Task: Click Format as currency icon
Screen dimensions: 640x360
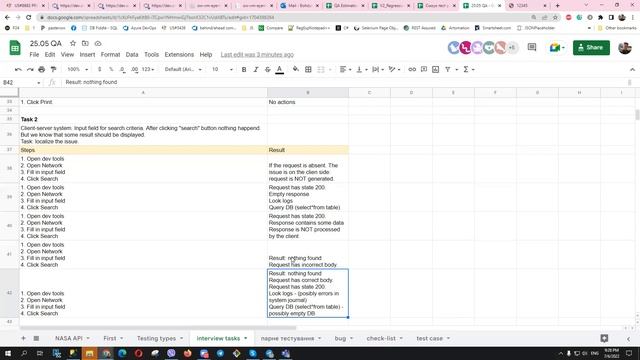Action: [x=99, y=69]
